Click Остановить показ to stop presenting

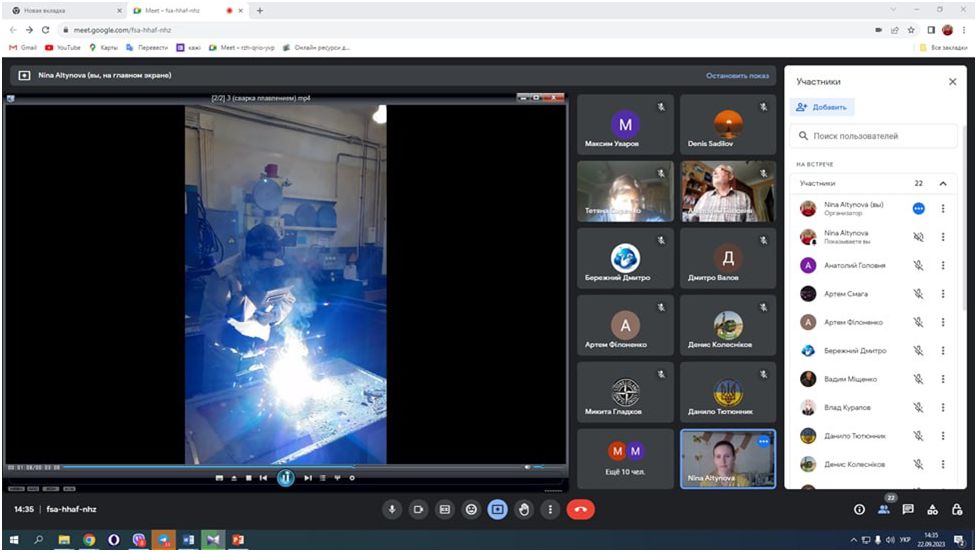[x=737, y=75]
